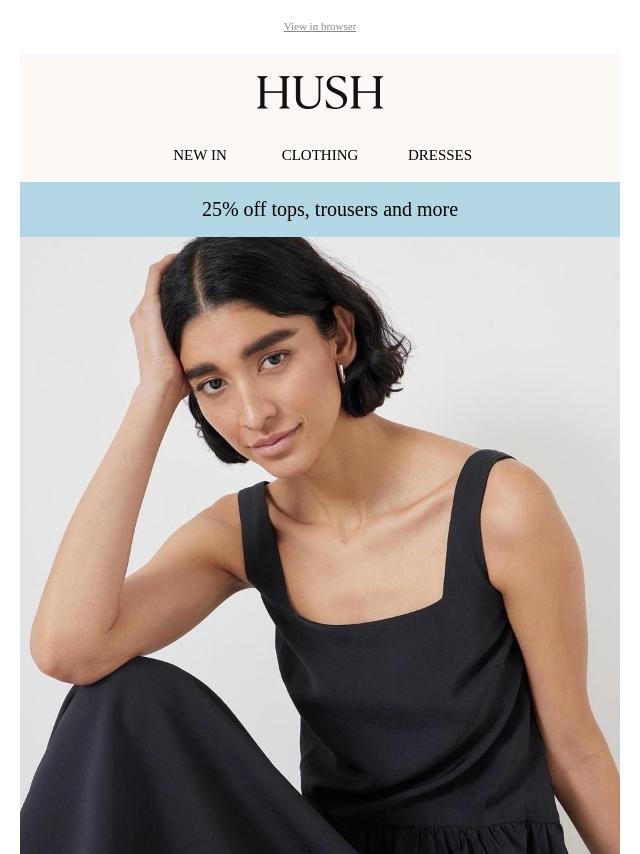Open the View in browser link
This screenshot has height=854, width=640.
pos(320,27)
